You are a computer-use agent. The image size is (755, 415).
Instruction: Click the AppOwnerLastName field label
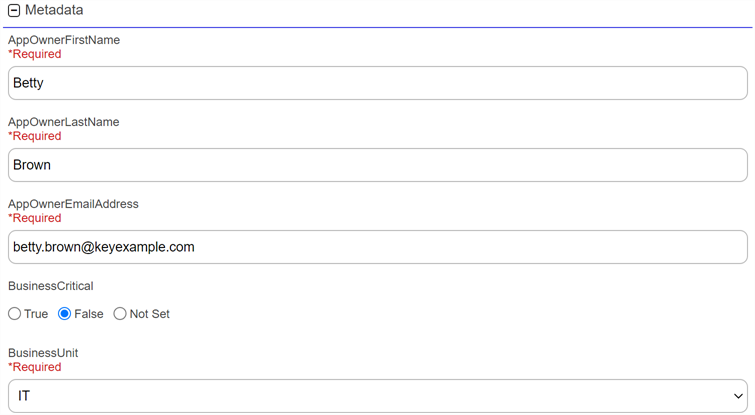tap(63, 122)
